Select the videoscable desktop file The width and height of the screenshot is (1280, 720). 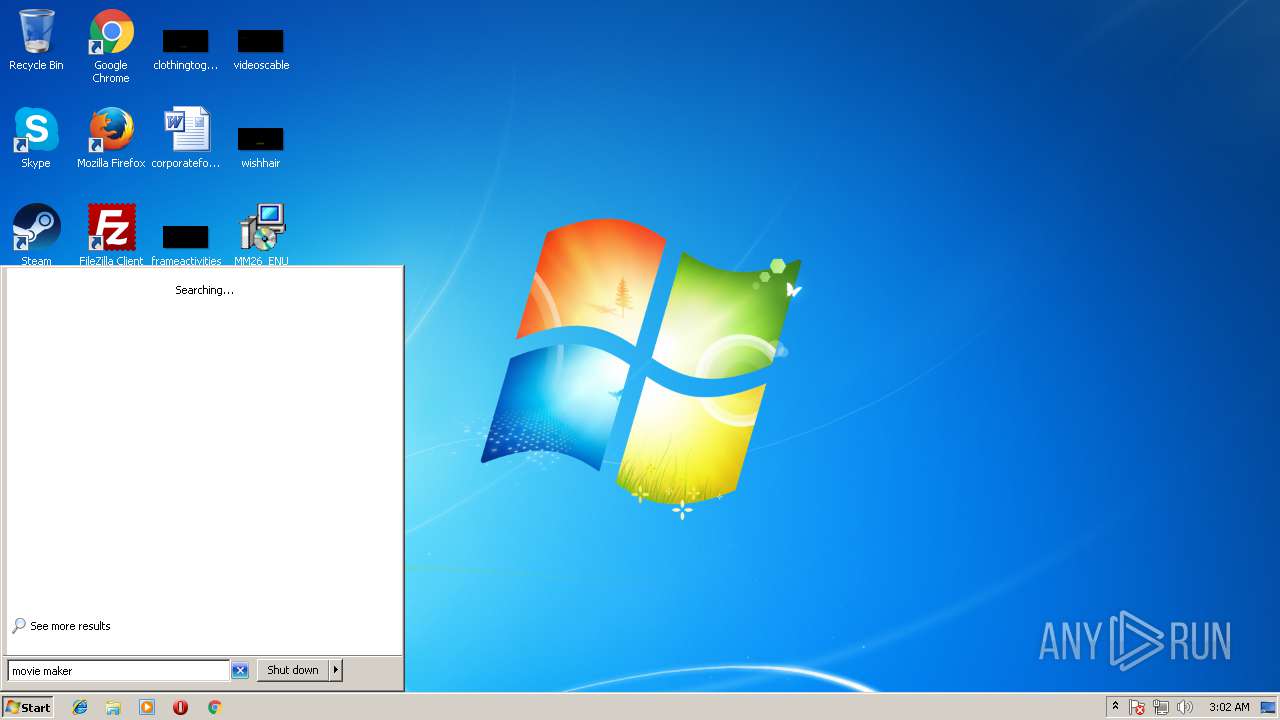(x=261, y=50)
